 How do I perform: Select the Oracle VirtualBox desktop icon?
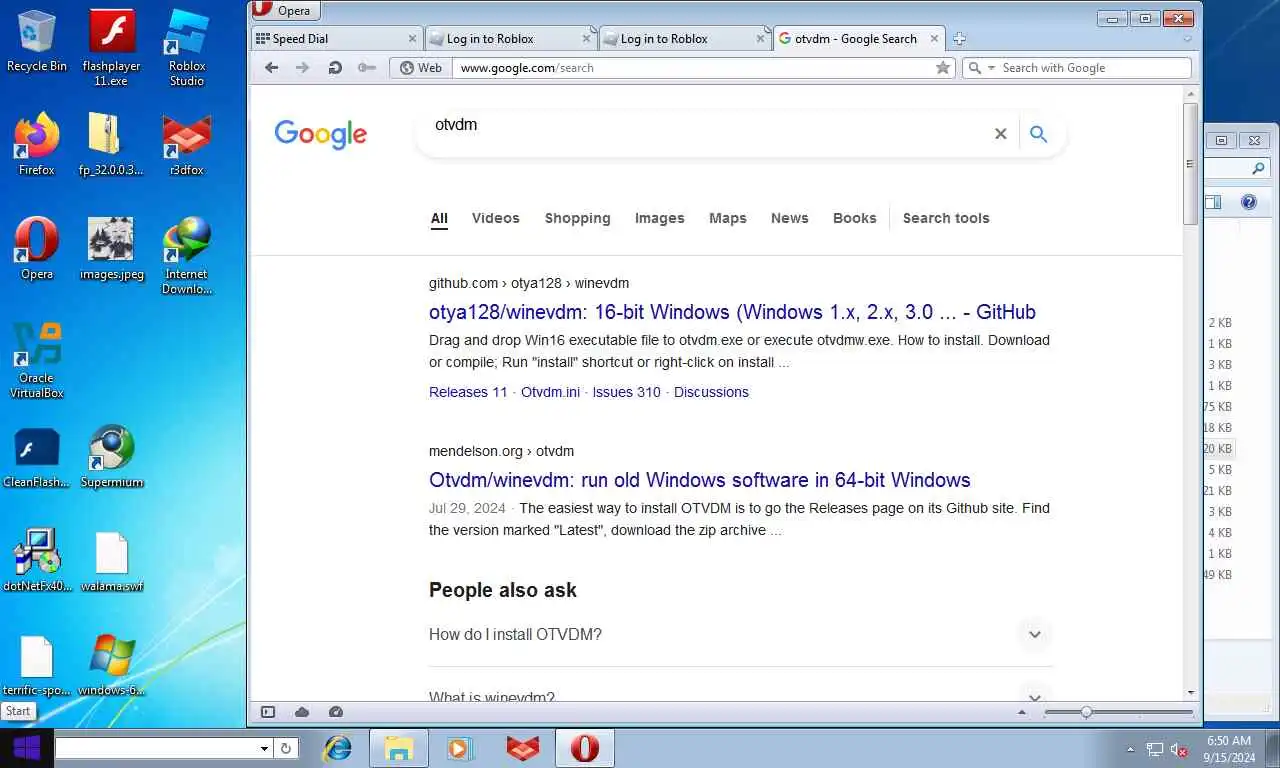coord(37,360)
